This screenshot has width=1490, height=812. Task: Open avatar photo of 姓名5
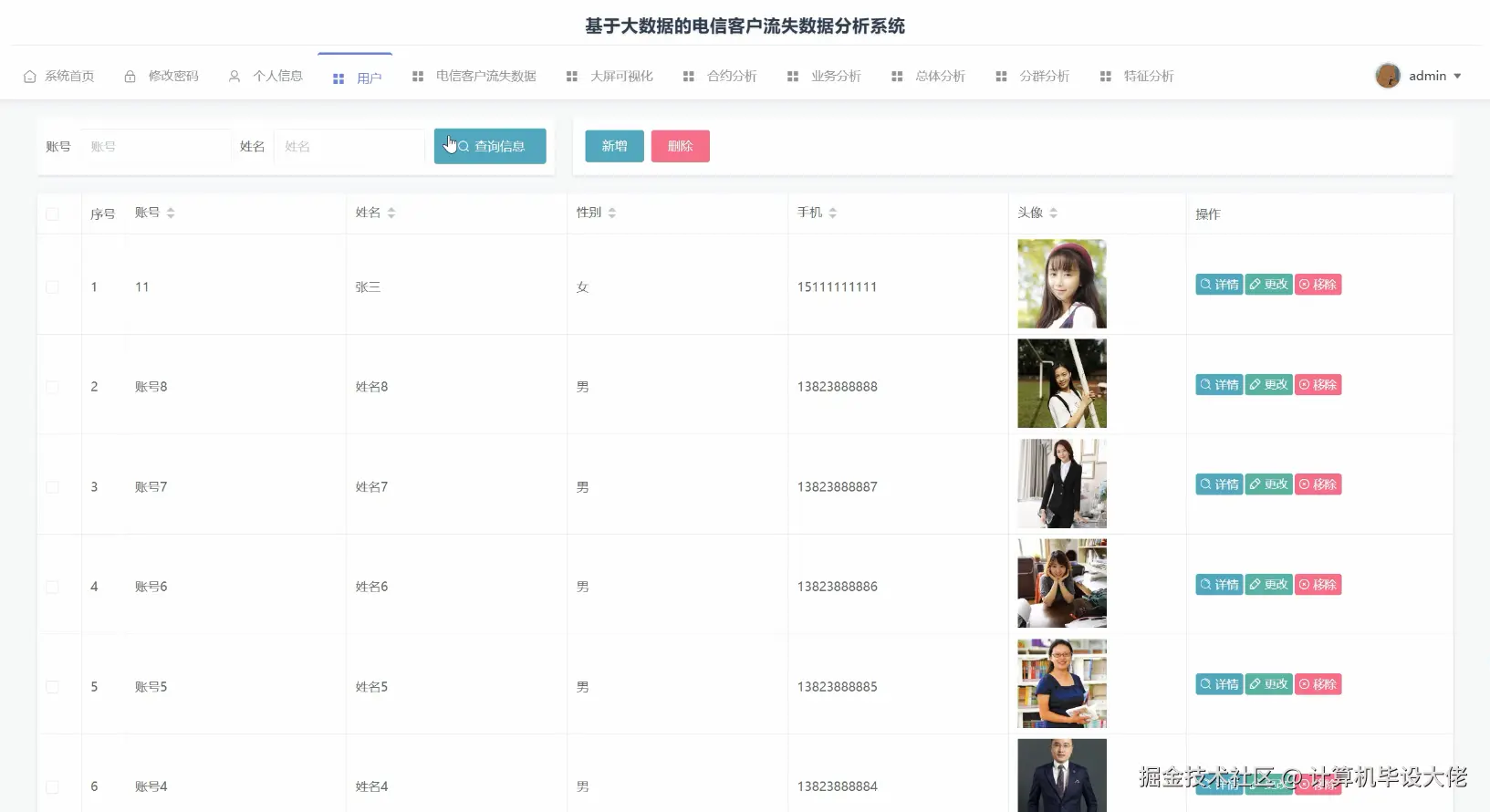1062,683
